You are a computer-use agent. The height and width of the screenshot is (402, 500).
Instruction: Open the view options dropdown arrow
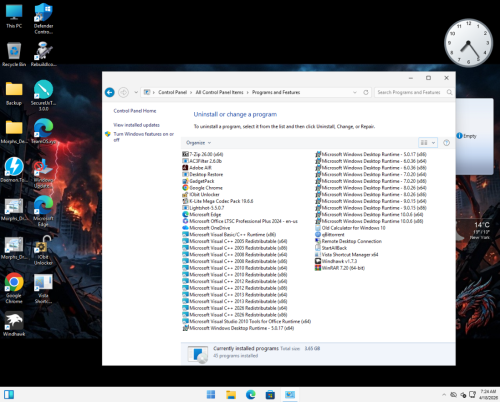(433, 143)
